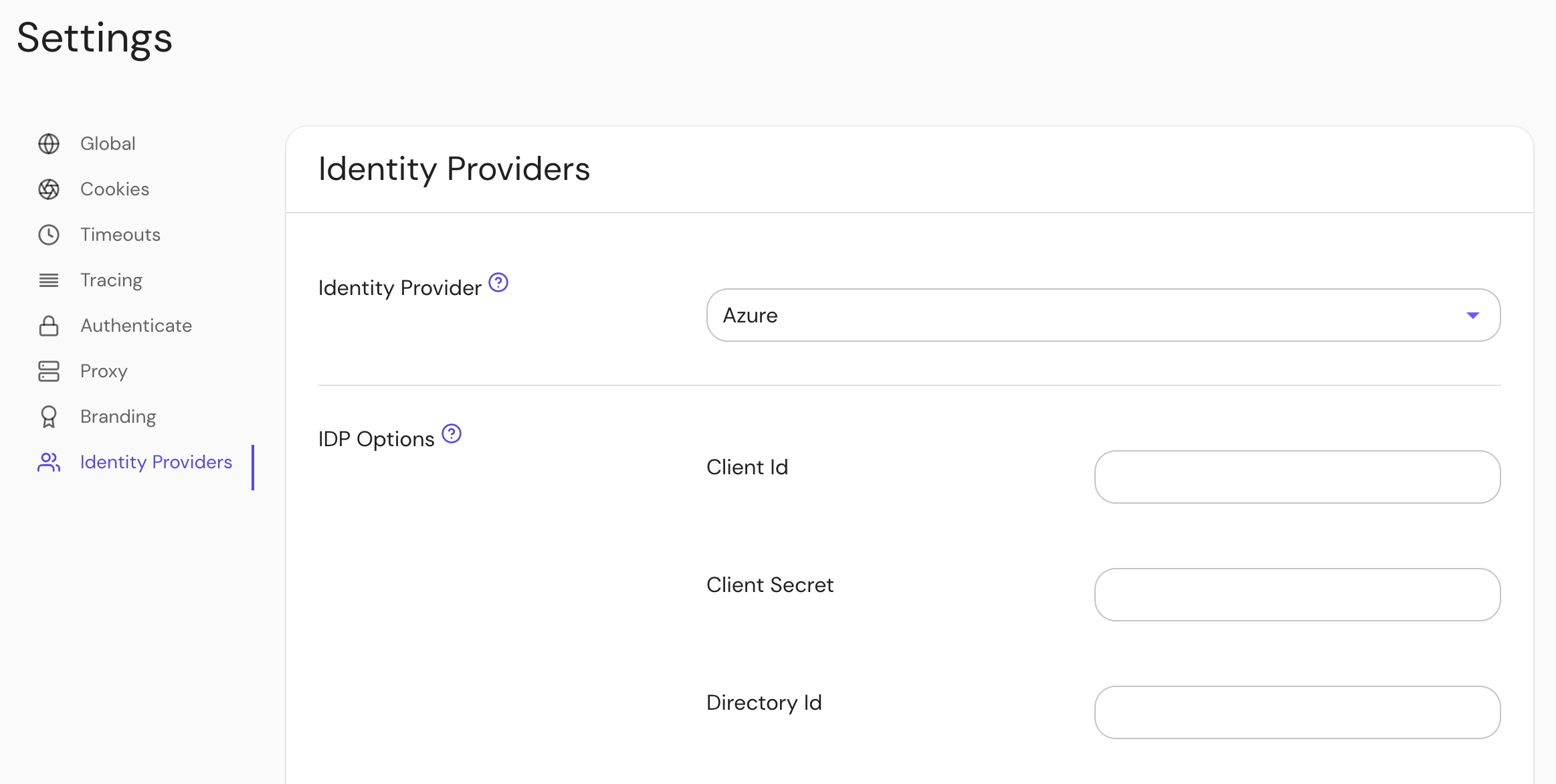Select Cookies from sidebar navigation
The image size is (1556, 784).
(x=115, y=189)
